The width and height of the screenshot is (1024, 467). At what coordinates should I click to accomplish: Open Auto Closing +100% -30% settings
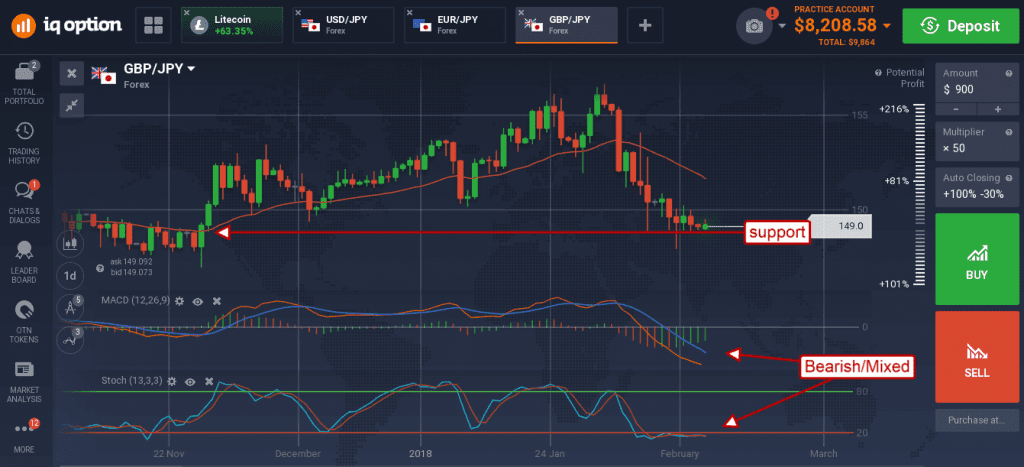977,186
